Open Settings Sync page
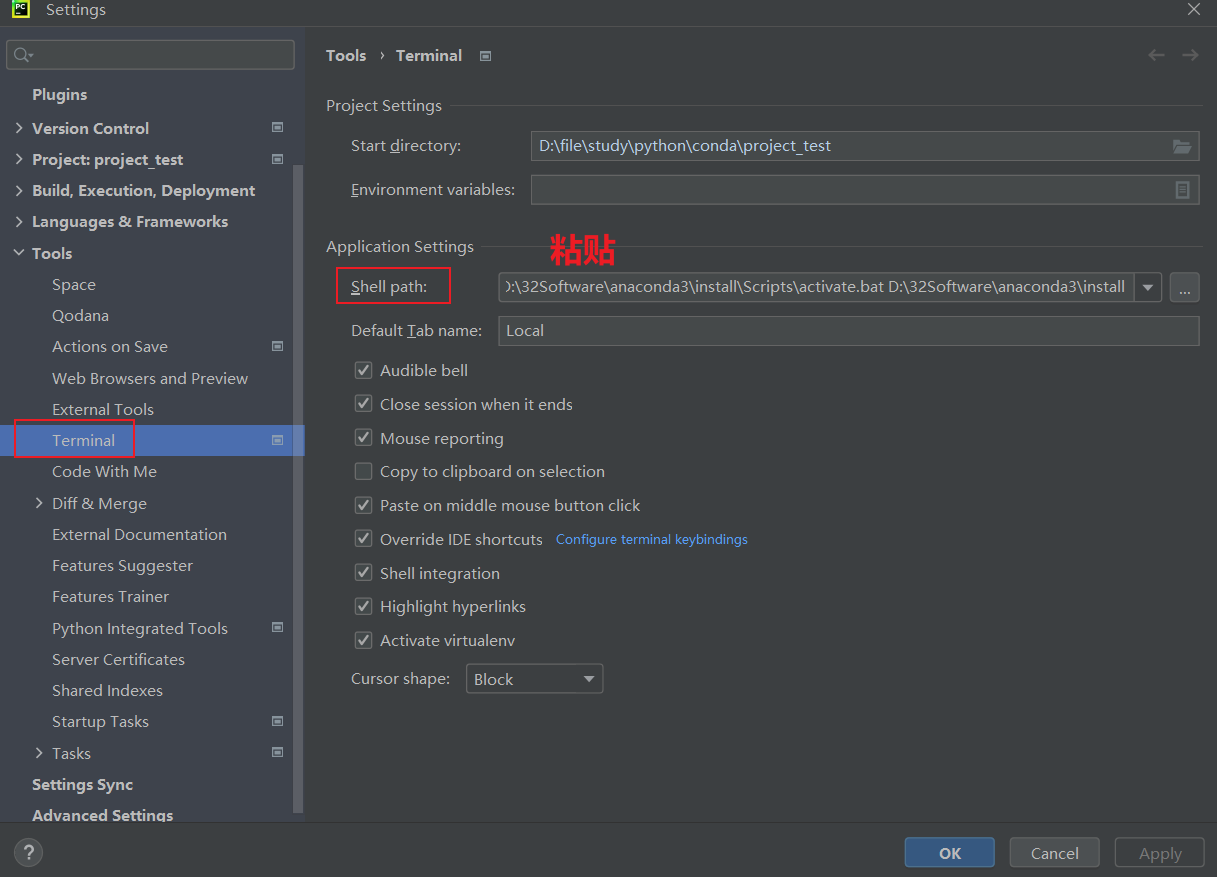Screen dimensions: 1217x877 (x=82, y=785)
